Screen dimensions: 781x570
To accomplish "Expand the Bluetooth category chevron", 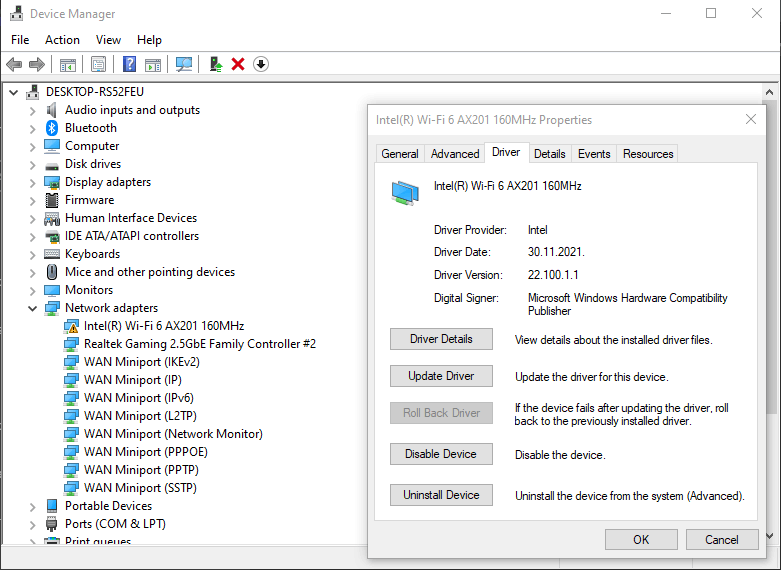I will pyautogui.click(x=32, y=129).
